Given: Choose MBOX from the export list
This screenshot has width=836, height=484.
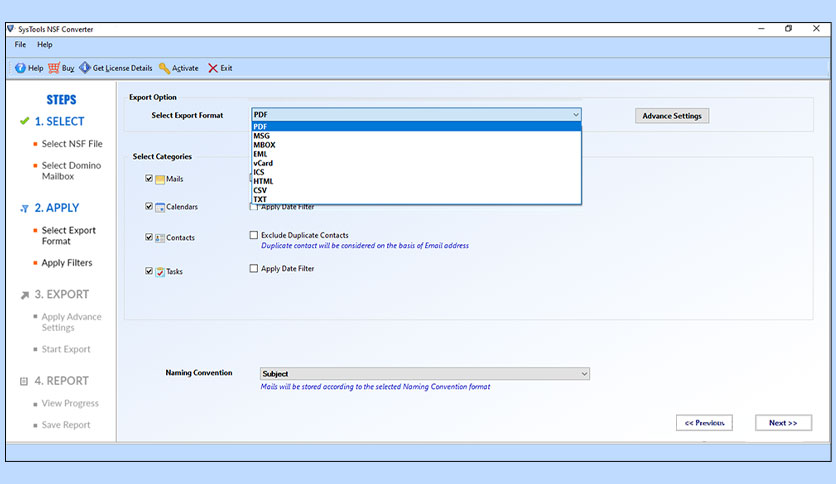Looking at the screenshot, I should (416, 145).
